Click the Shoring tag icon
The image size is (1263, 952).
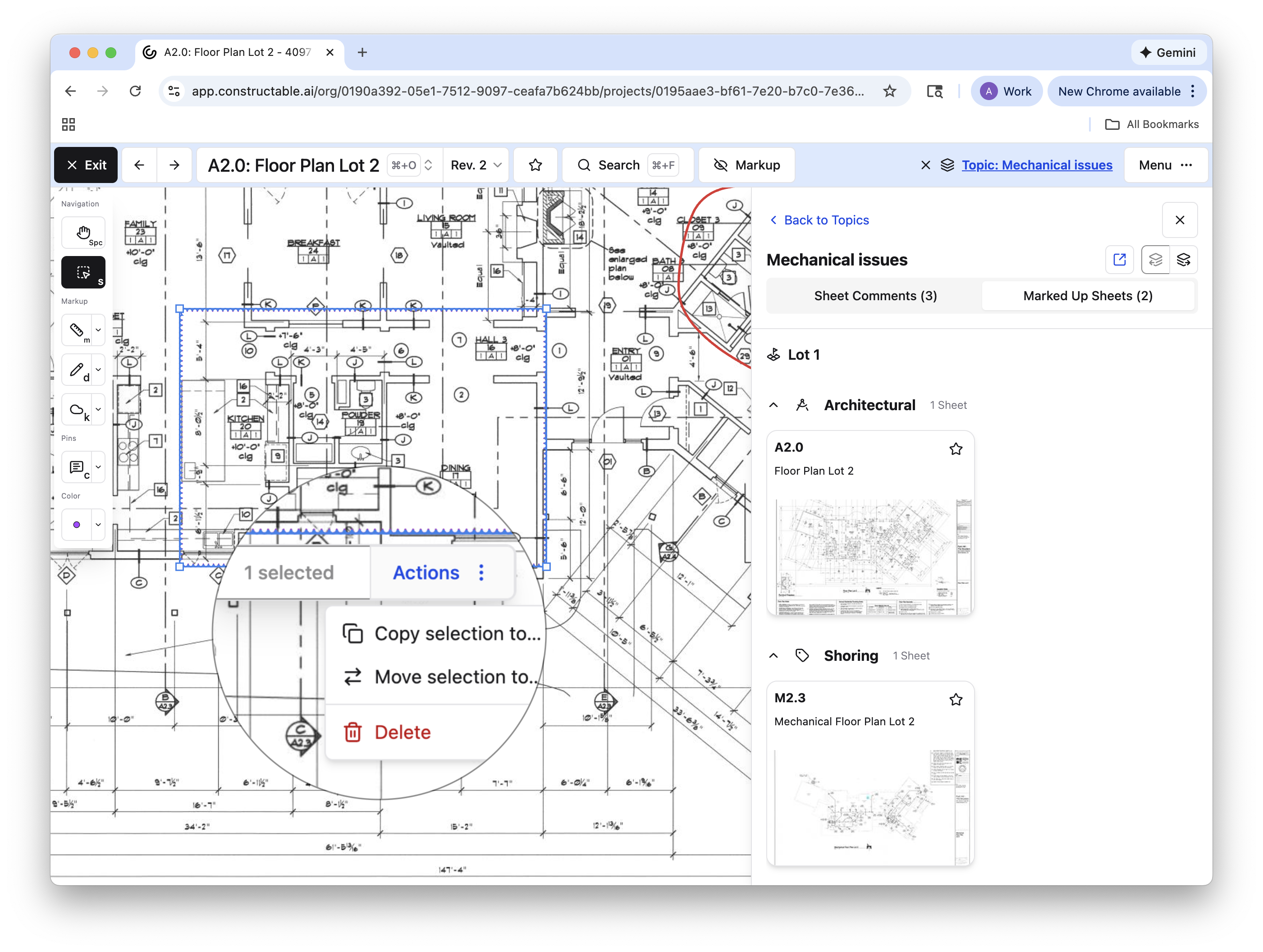pos(802,655)
